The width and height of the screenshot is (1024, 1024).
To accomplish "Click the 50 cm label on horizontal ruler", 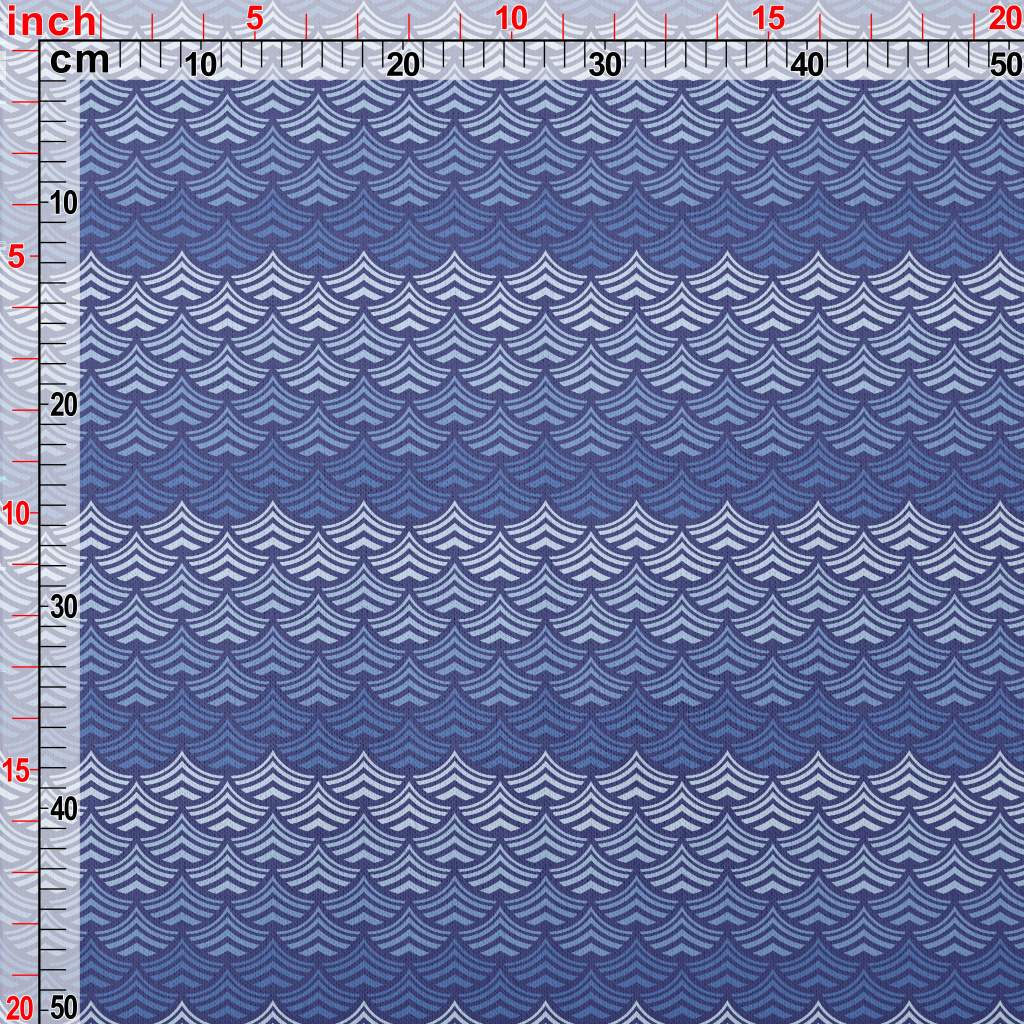I will [x=1003, y=65].
